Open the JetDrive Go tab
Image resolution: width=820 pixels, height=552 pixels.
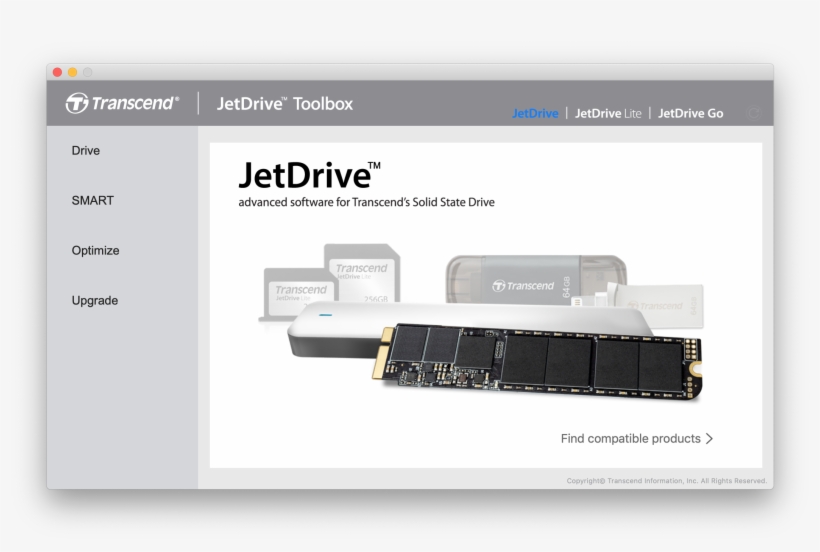(x=690, y=113)
